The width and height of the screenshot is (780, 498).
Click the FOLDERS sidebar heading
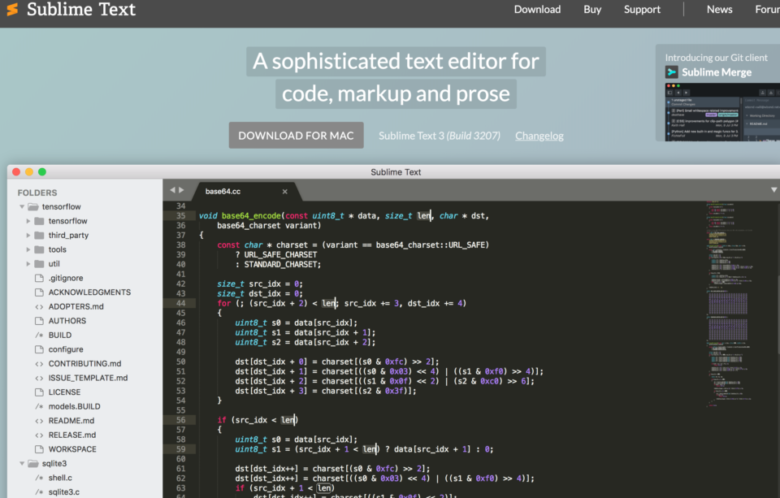click(37, 193)
